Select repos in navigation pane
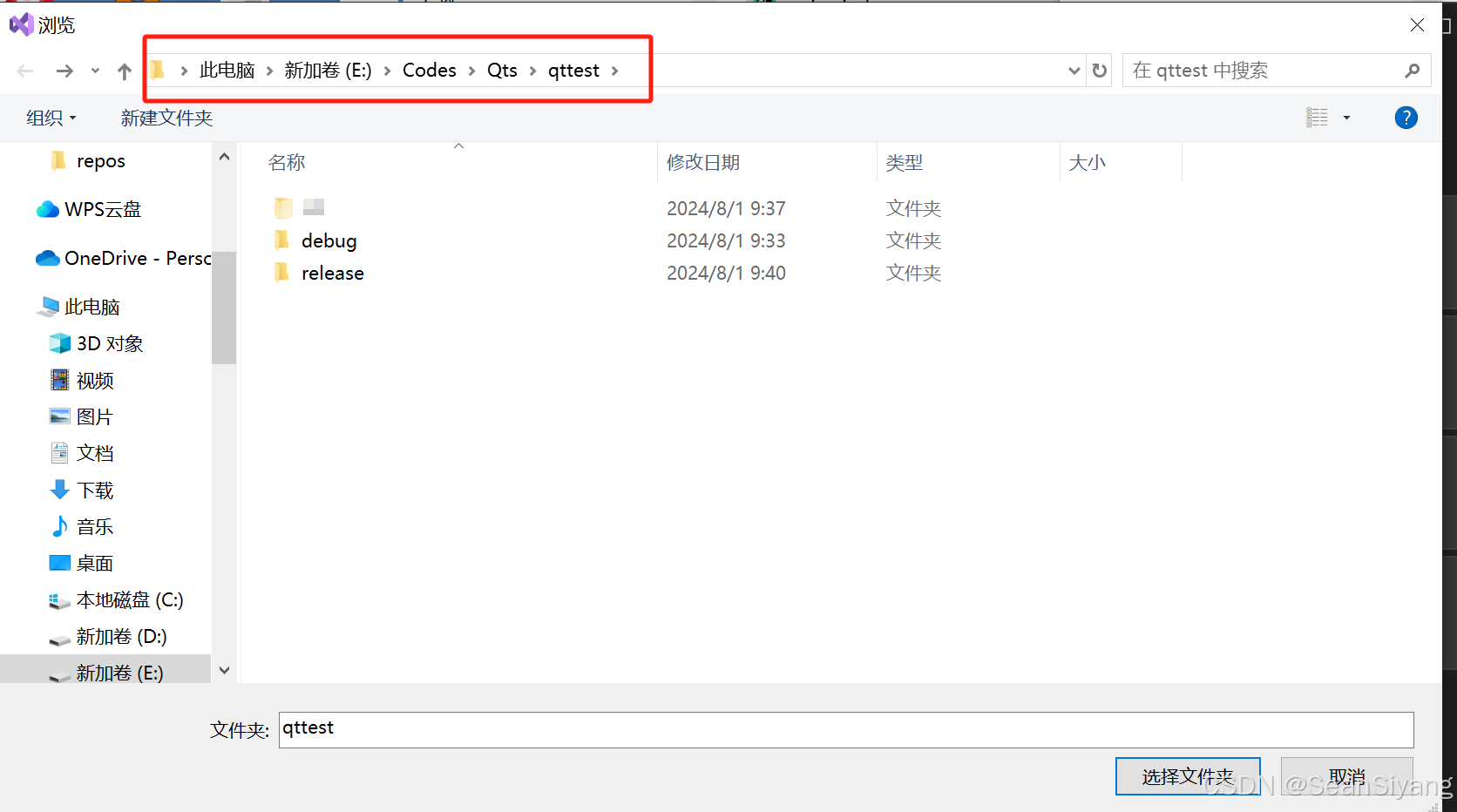The width and height of the screenshot is (1457, 812). [100, 161]
